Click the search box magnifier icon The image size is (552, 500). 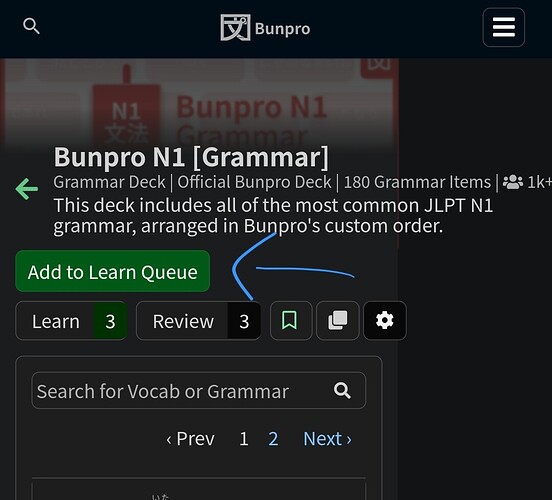(342, 390)
